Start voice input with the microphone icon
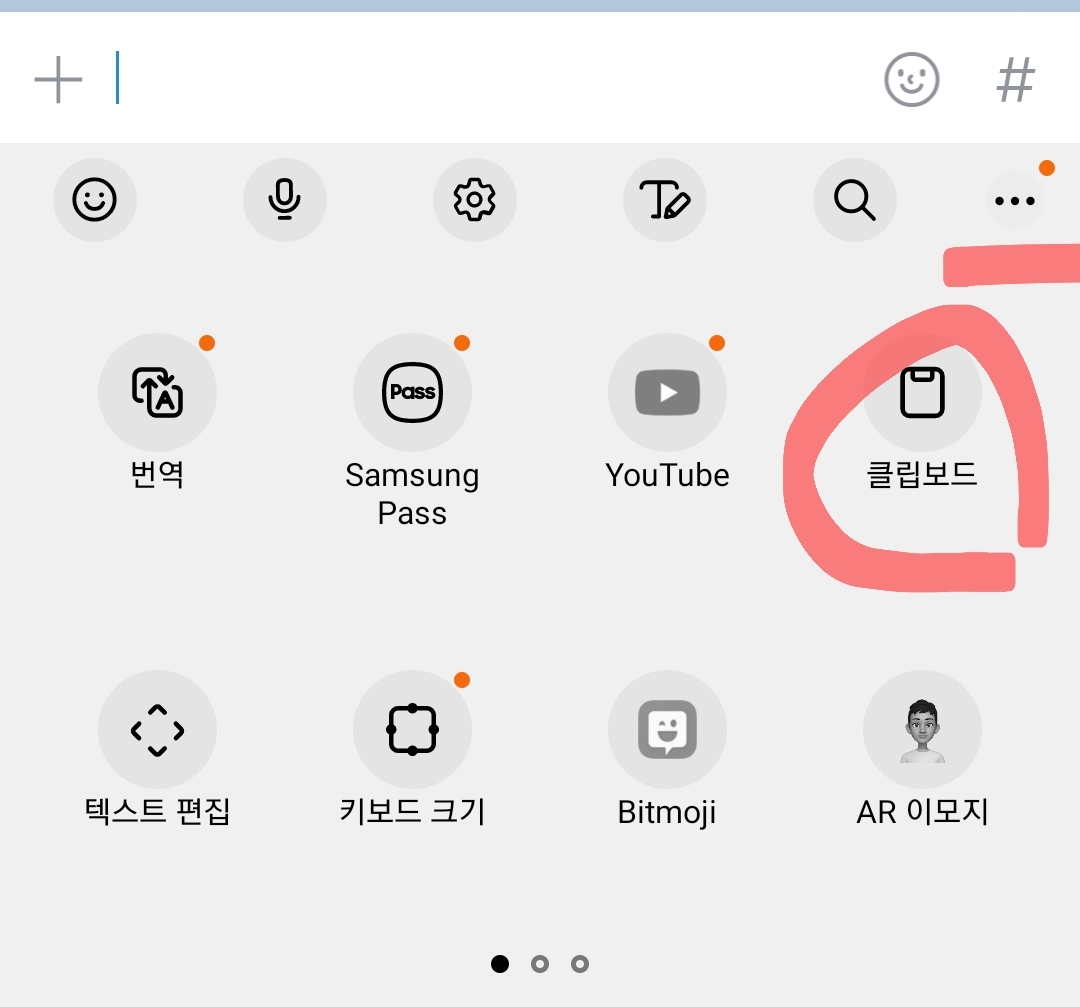The height and width of the screenshot is (1007, 1080). [285, 199]
